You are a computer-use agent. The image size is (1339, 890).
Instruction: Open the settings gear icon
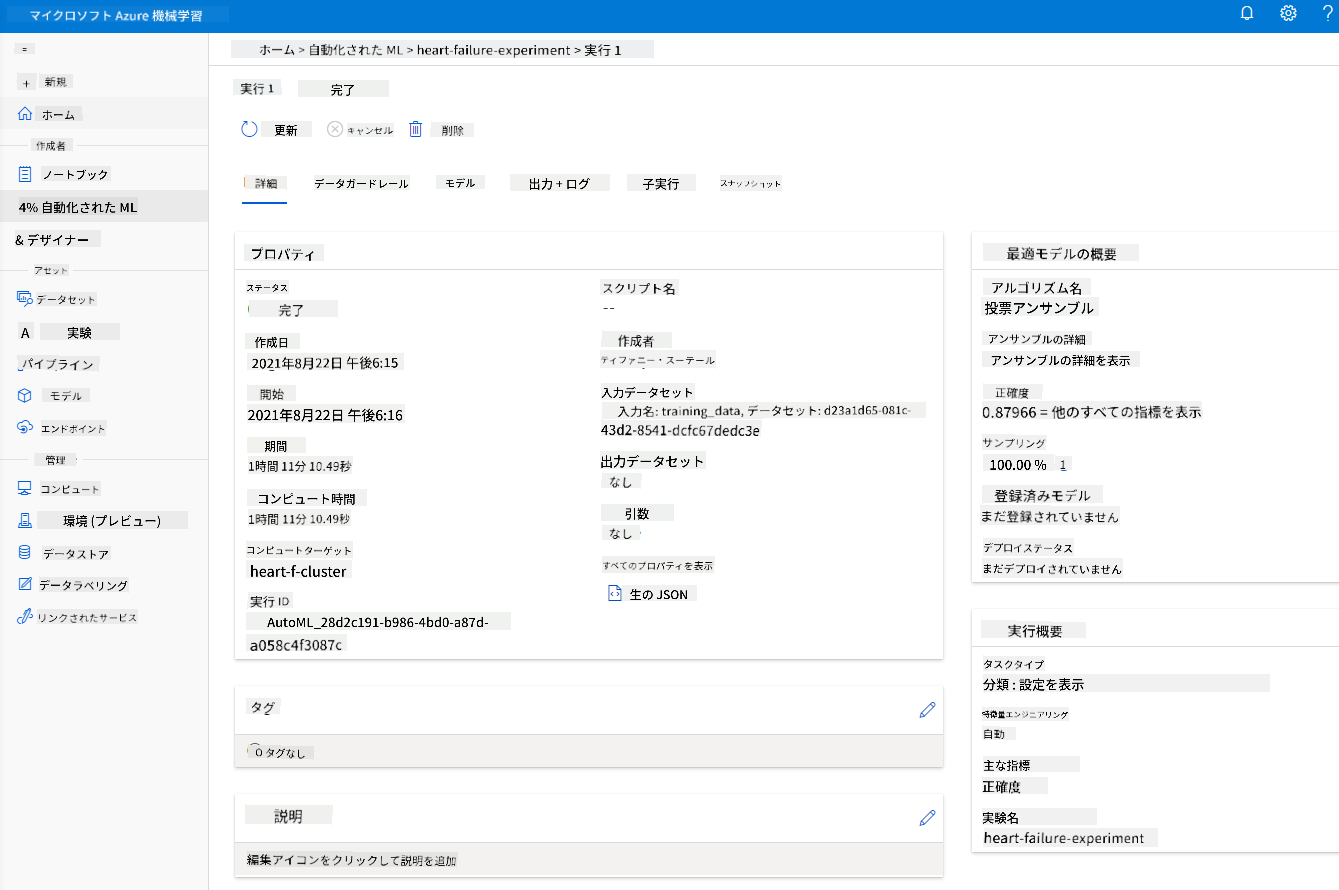point(1288,14)
